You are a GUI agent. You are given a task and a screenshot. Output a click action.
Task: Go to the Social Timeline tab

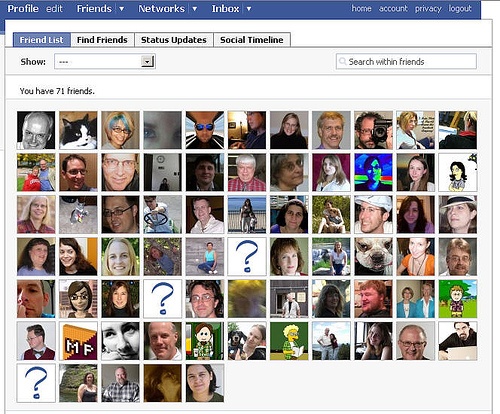[x=252, y=40]
